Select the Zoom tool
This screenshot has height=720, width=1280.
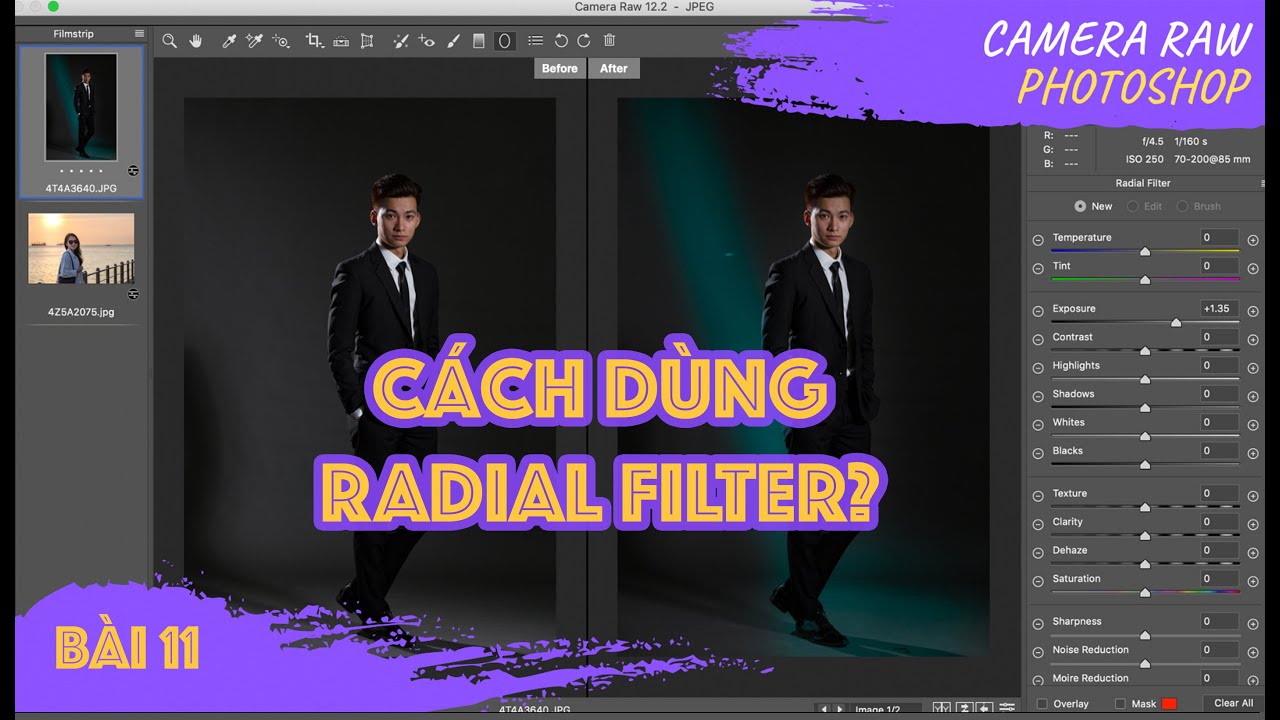pos(170,41)
